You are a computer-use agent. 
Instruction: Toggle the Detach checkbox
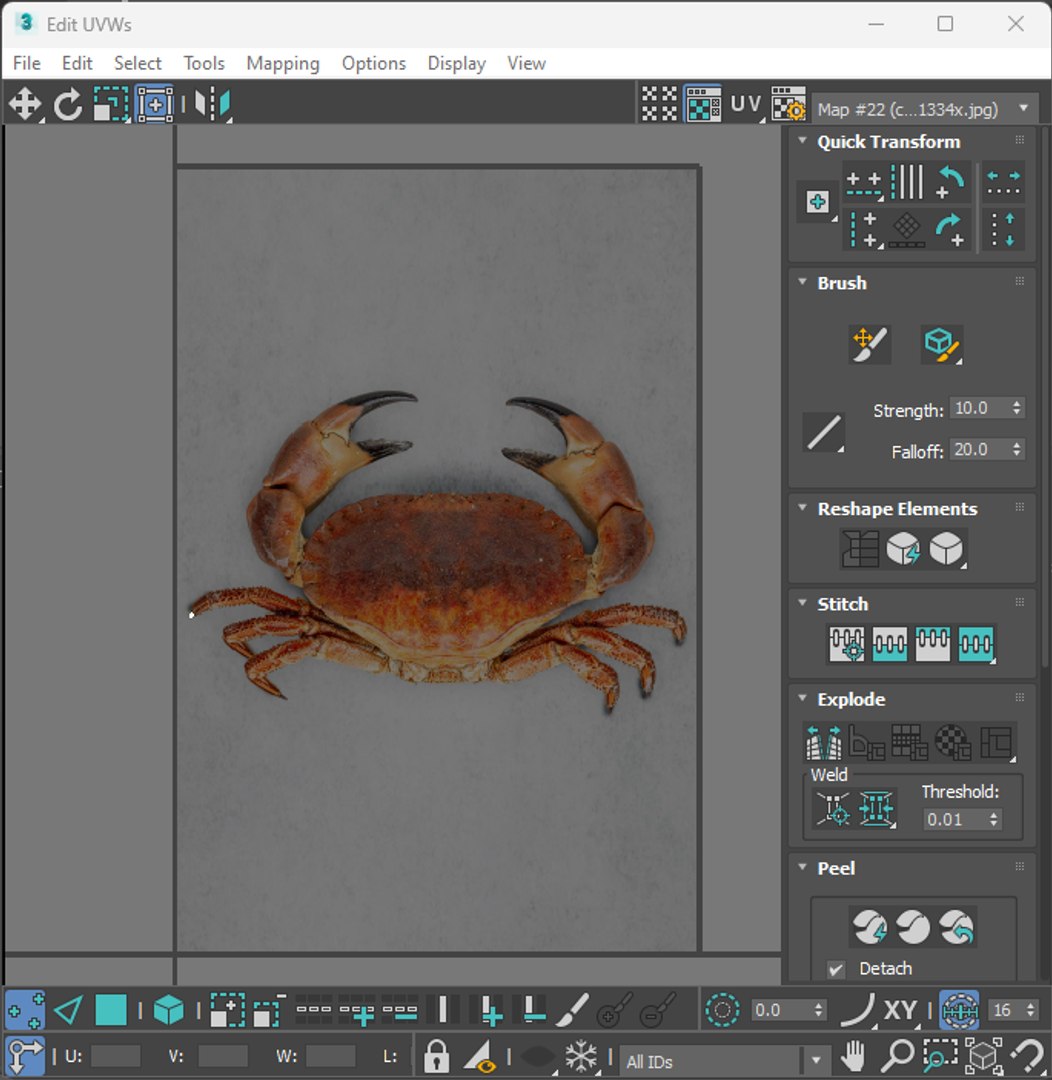pyautogui.click(x=836, y=969)
